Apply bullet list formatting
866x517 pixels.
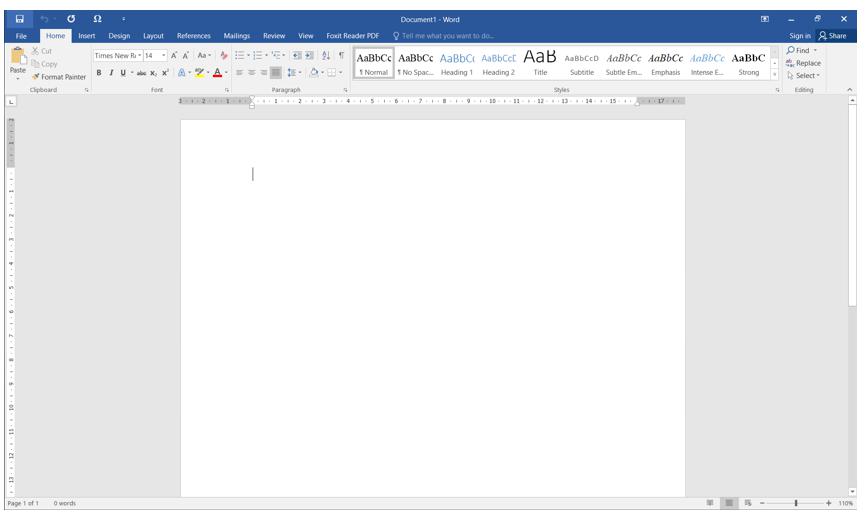pos(240,56)
